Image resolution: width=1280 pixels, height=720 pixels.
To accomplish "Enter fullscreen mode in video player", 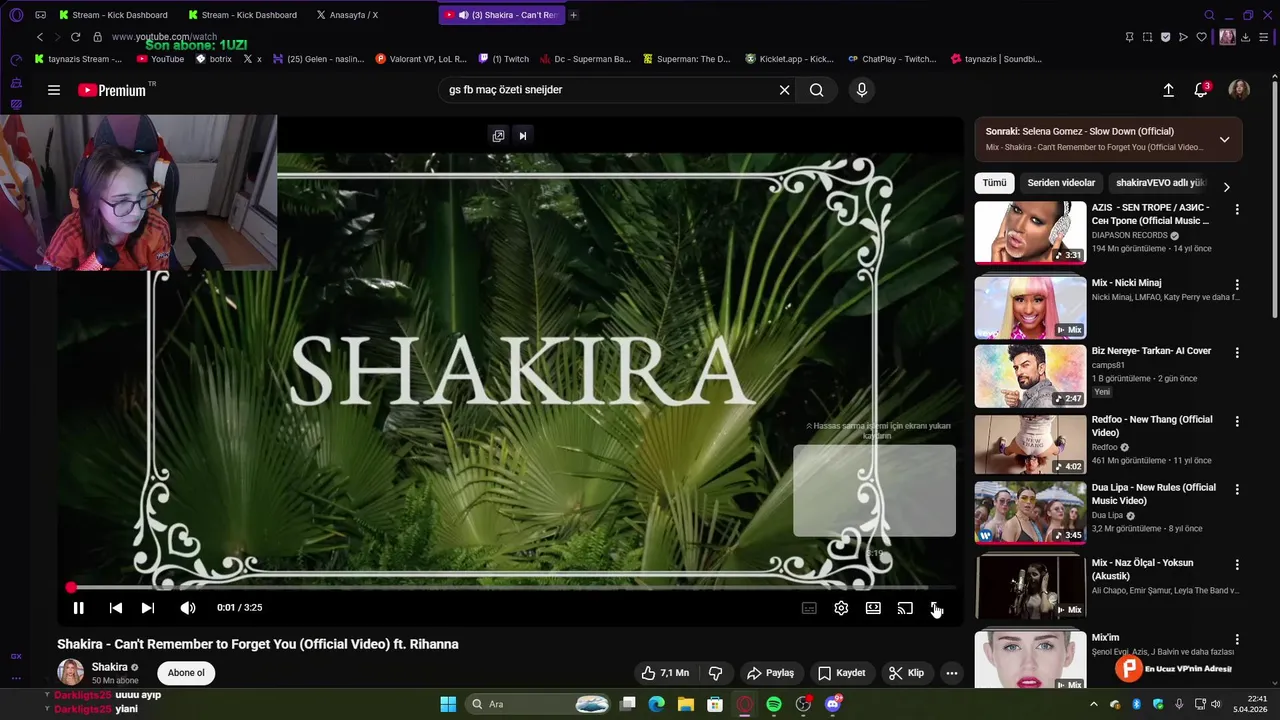I will (x=936, y=608).
